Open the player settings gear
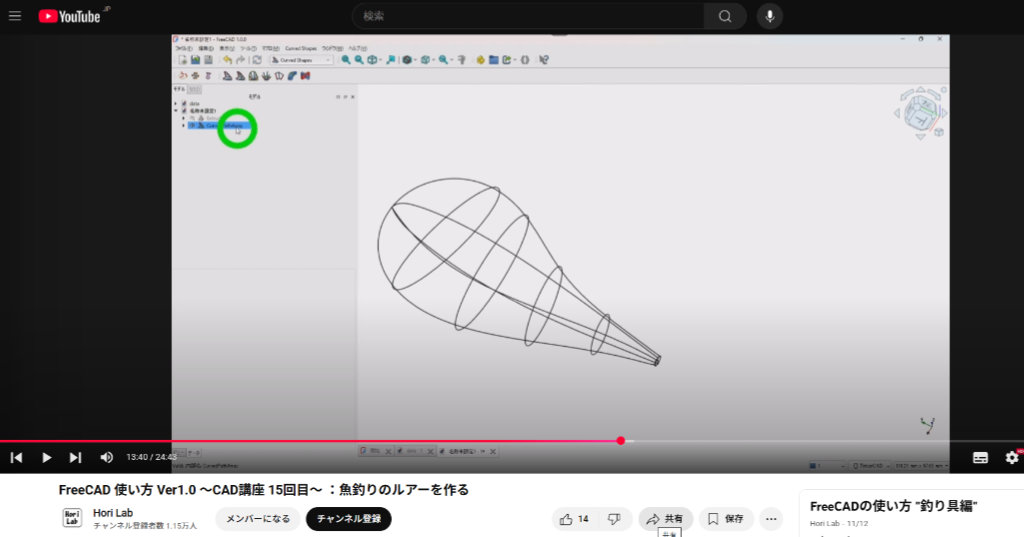1024x537 pixels. [x=1011, y=457]
